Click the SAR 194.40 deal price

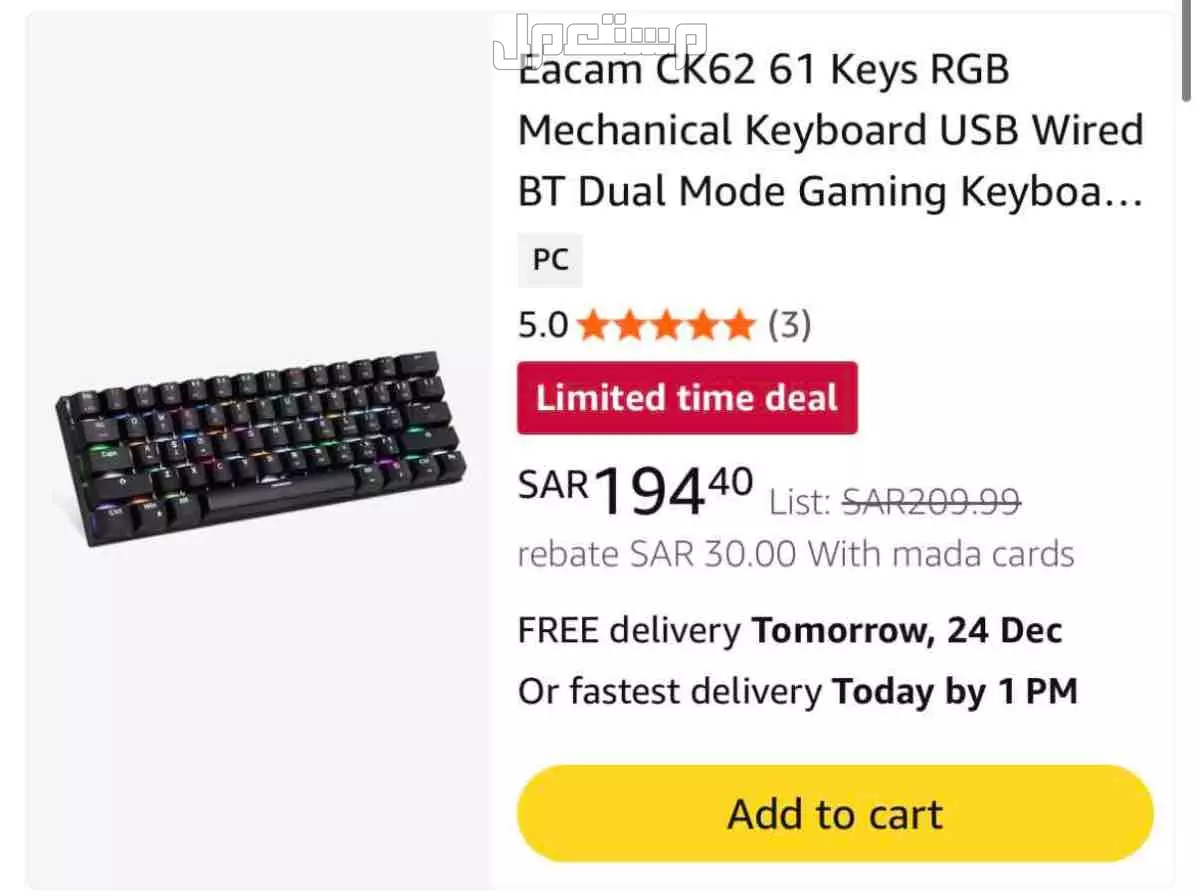click(x=635, y=490)
